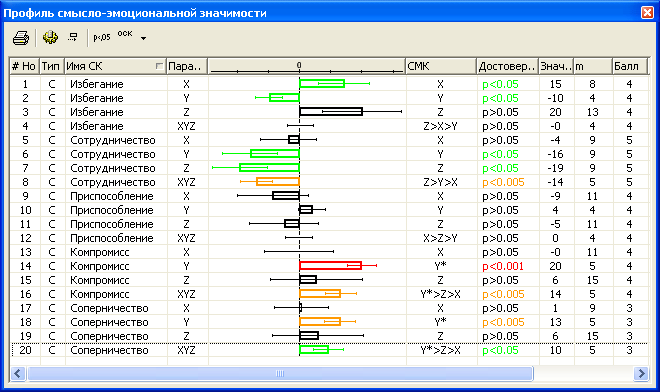
Task: Click the horizontal scrollbar left arrow
Action: (18, 373)
